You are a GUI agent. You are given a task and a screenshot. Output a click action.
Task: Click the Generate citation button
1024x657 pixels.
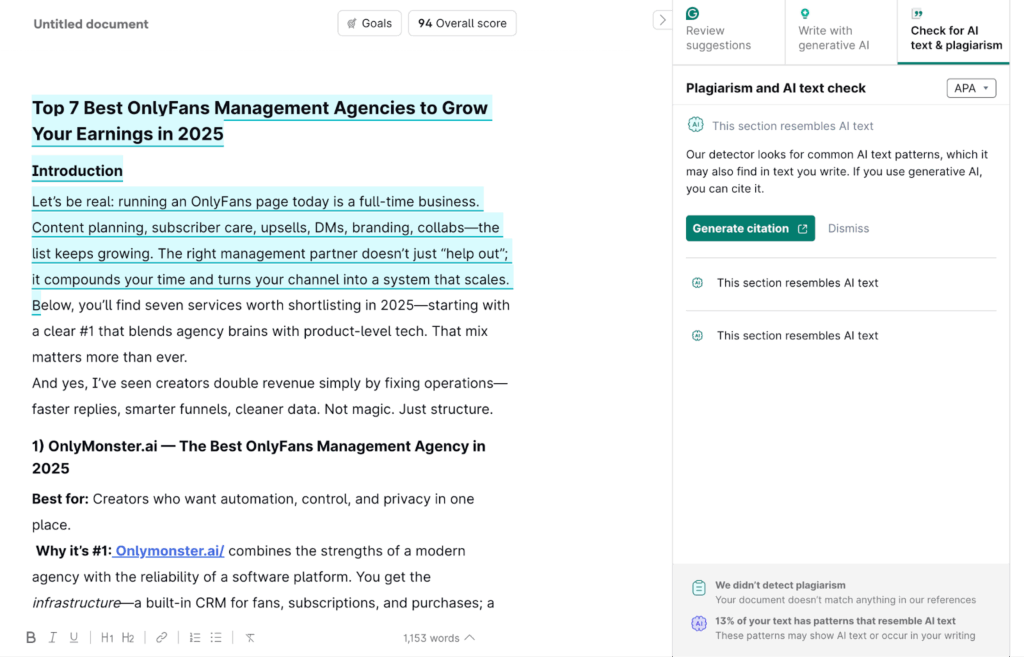pyautogui.click(x=750, y=228)
